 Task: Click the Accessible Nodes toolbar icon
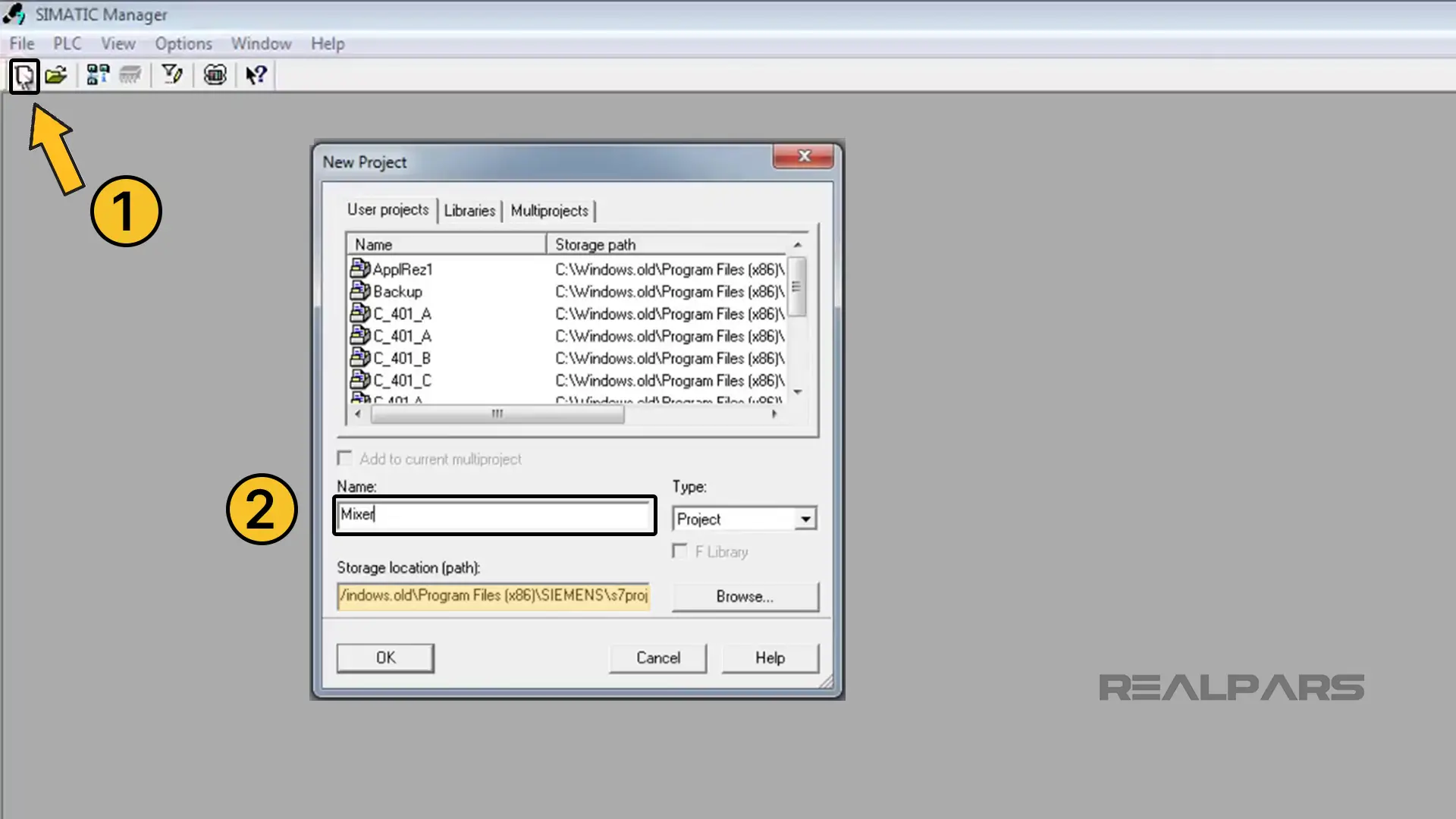click(x=98, y=74)
